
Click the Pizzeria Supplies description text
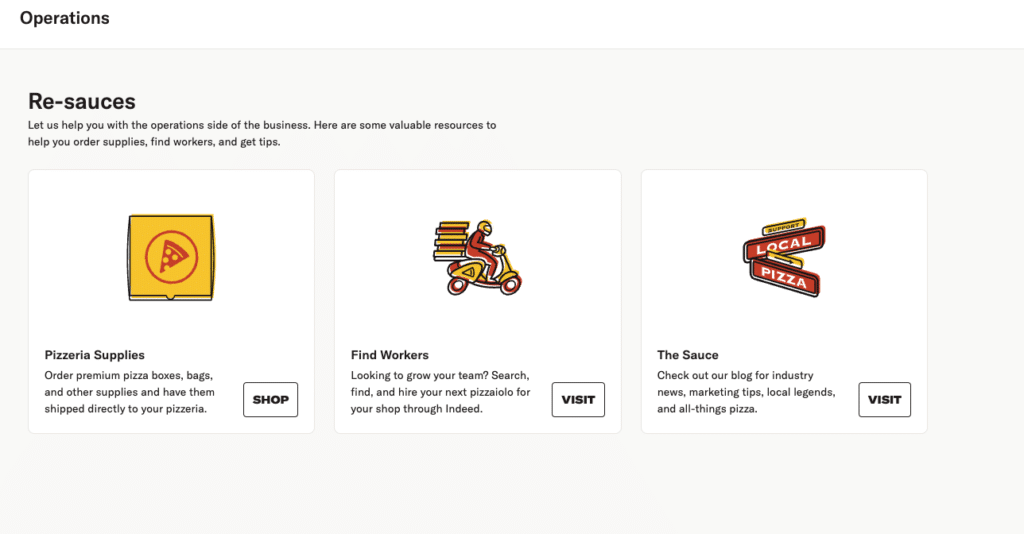130,392
